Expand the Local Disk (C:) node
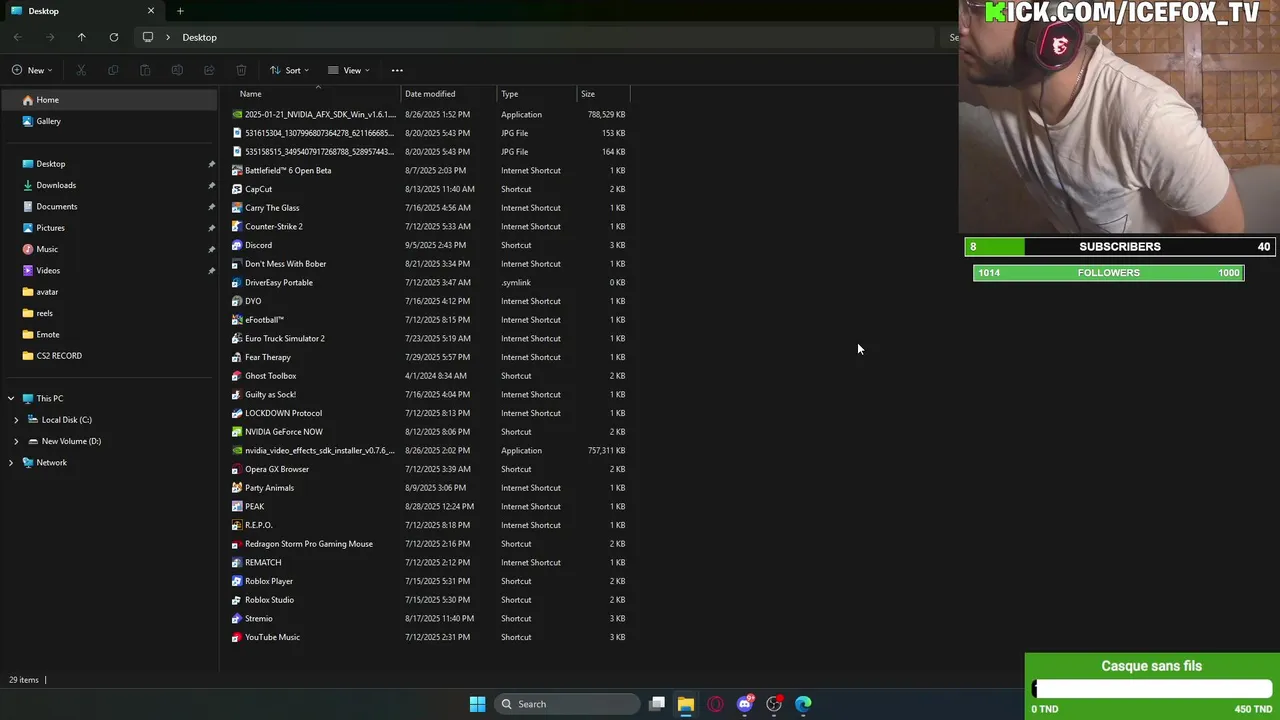This screenshot has height=720, width=1280. (16, 420)
